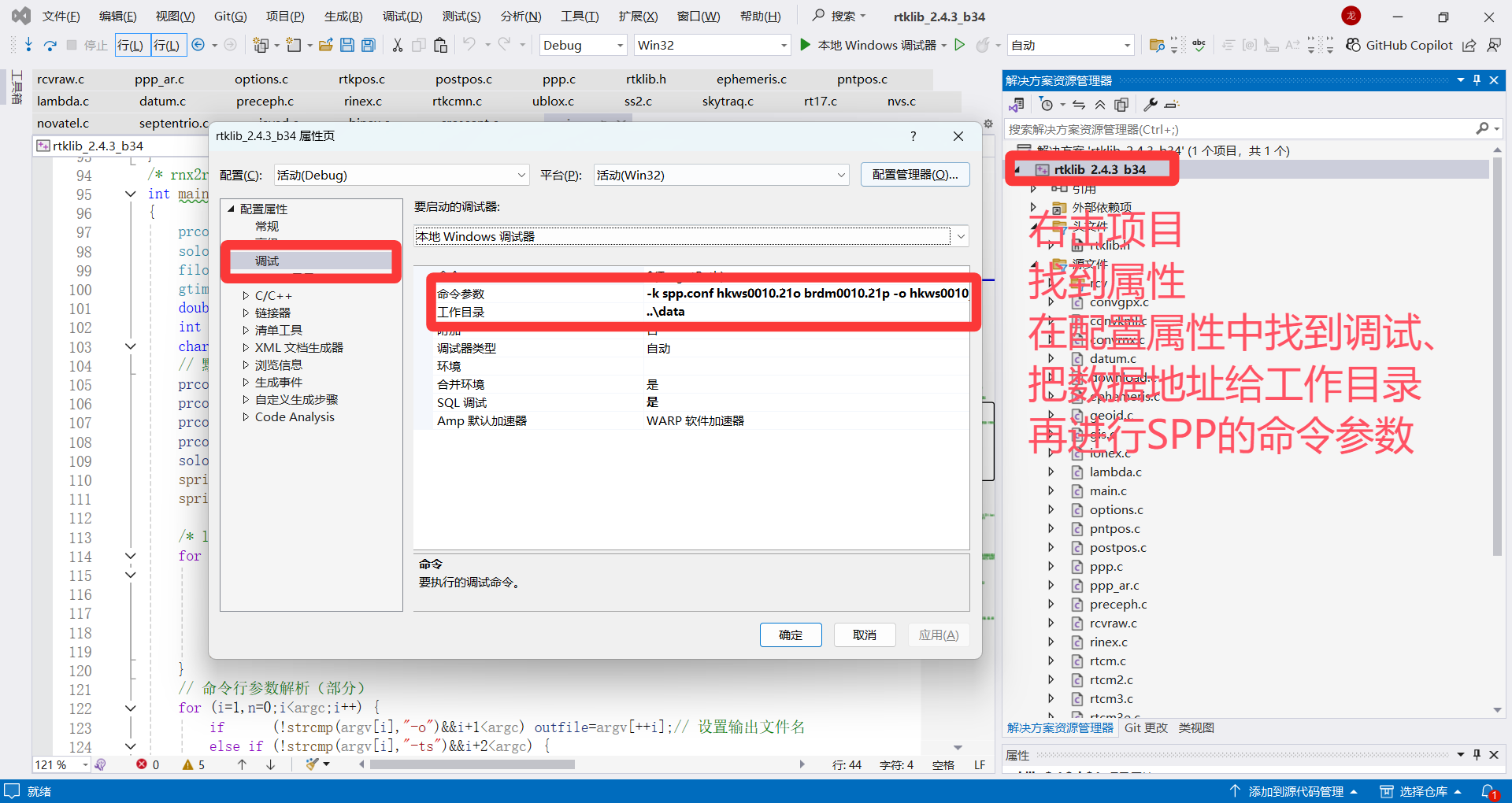
Task: Click the 确定 button
Action: click(790, 635)
